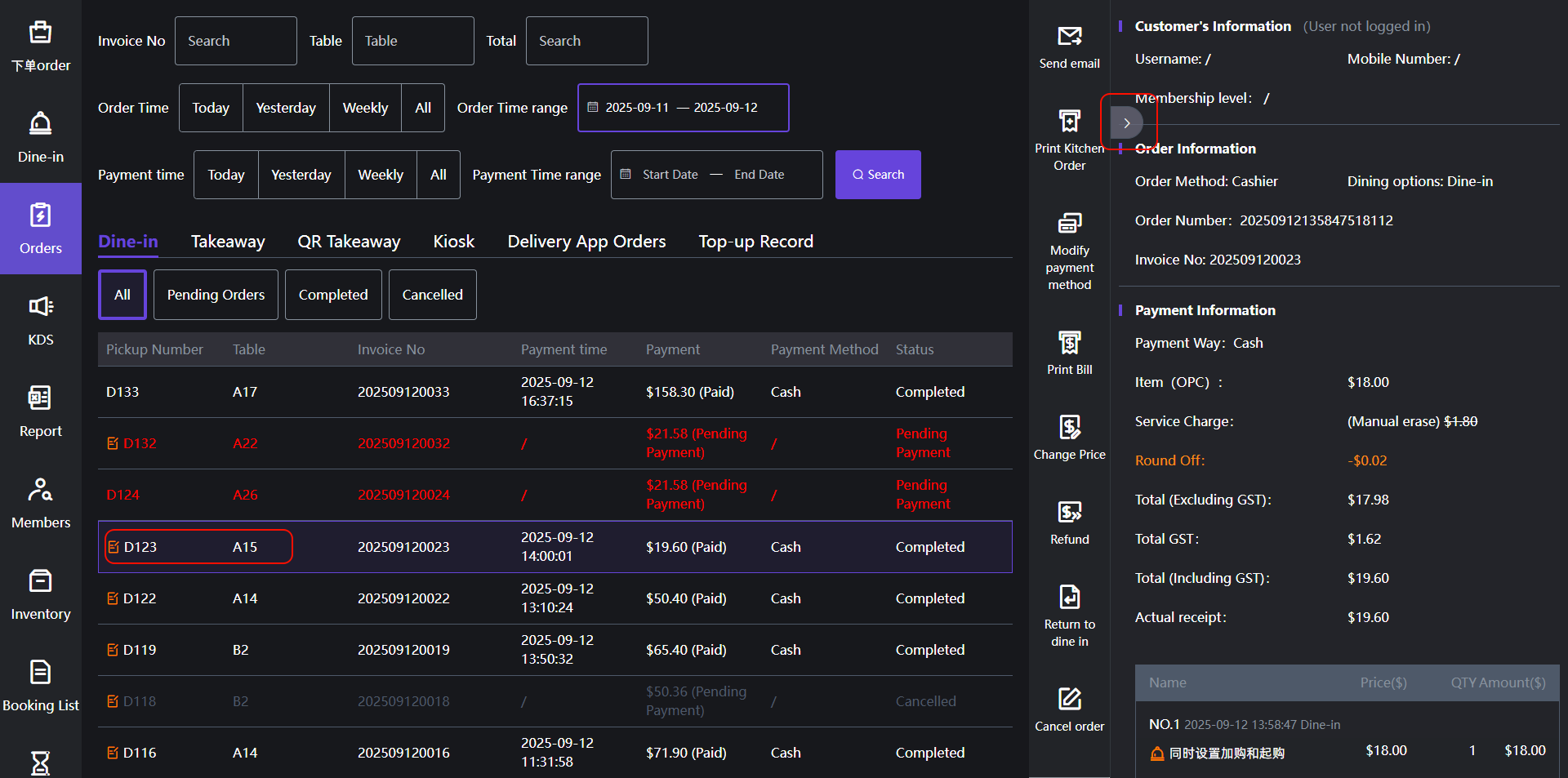Switch to the Delivery App Orders tab
This screenshot has height=778, width=1568.
[586, 242]
